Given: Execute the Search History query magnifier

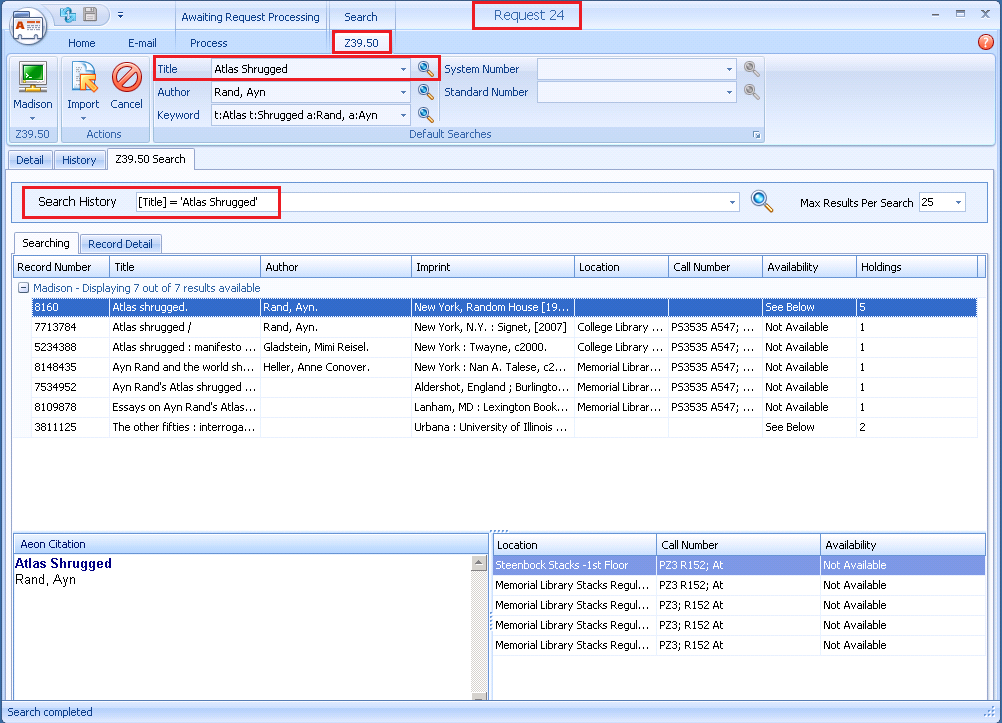Looking at the screenshot, I should 762,201.
